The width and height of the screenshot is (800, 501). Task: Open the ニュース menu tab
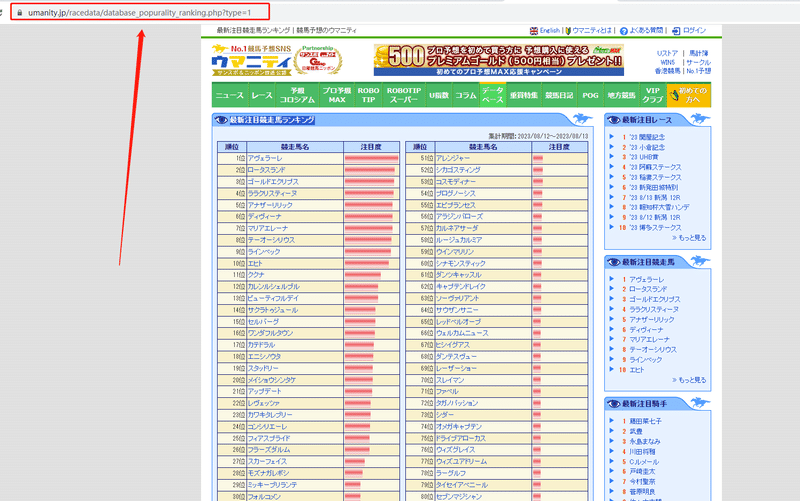[230, 95]
